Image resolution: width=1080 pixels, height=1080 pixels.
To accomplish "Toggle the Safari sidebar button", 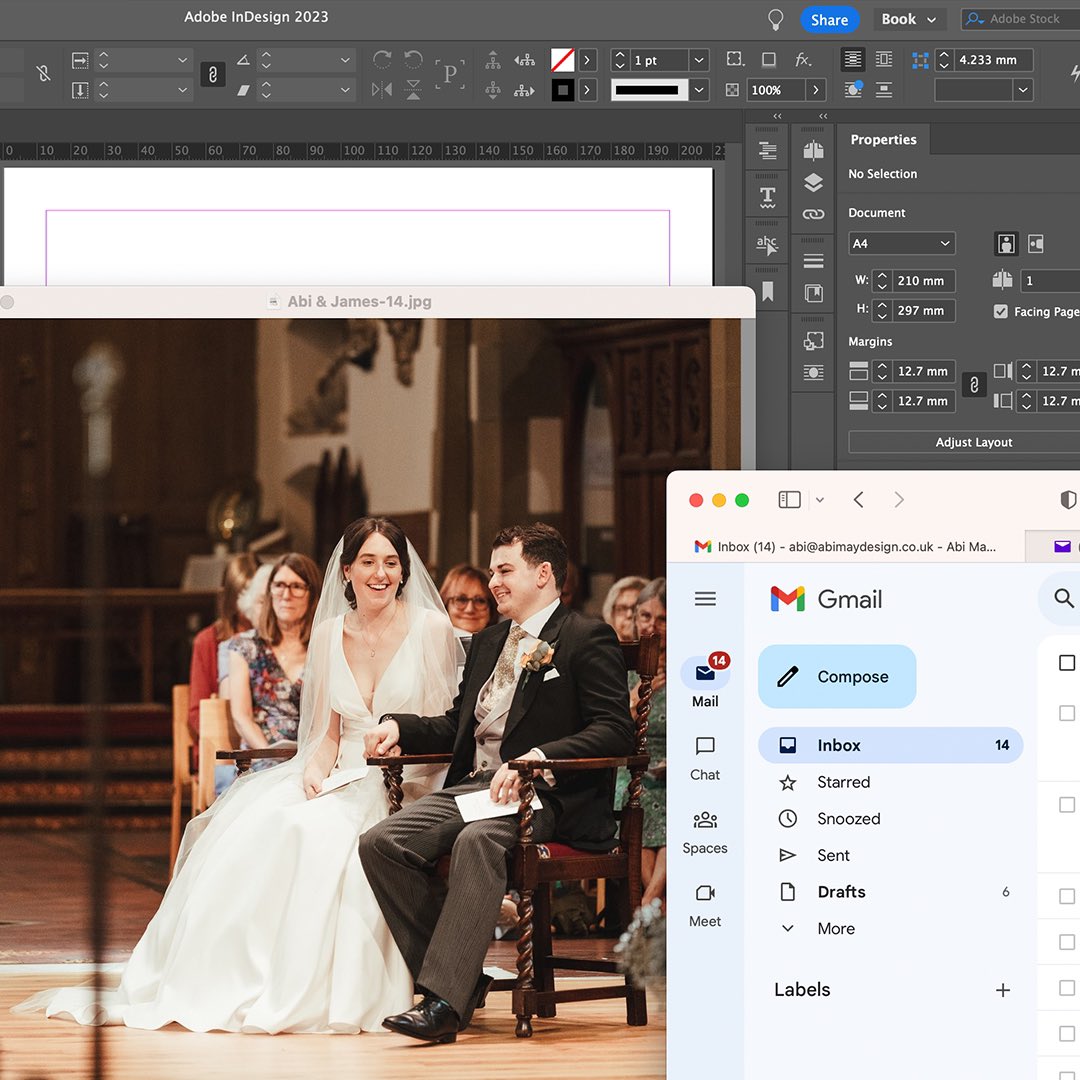I will coord(789,499).
